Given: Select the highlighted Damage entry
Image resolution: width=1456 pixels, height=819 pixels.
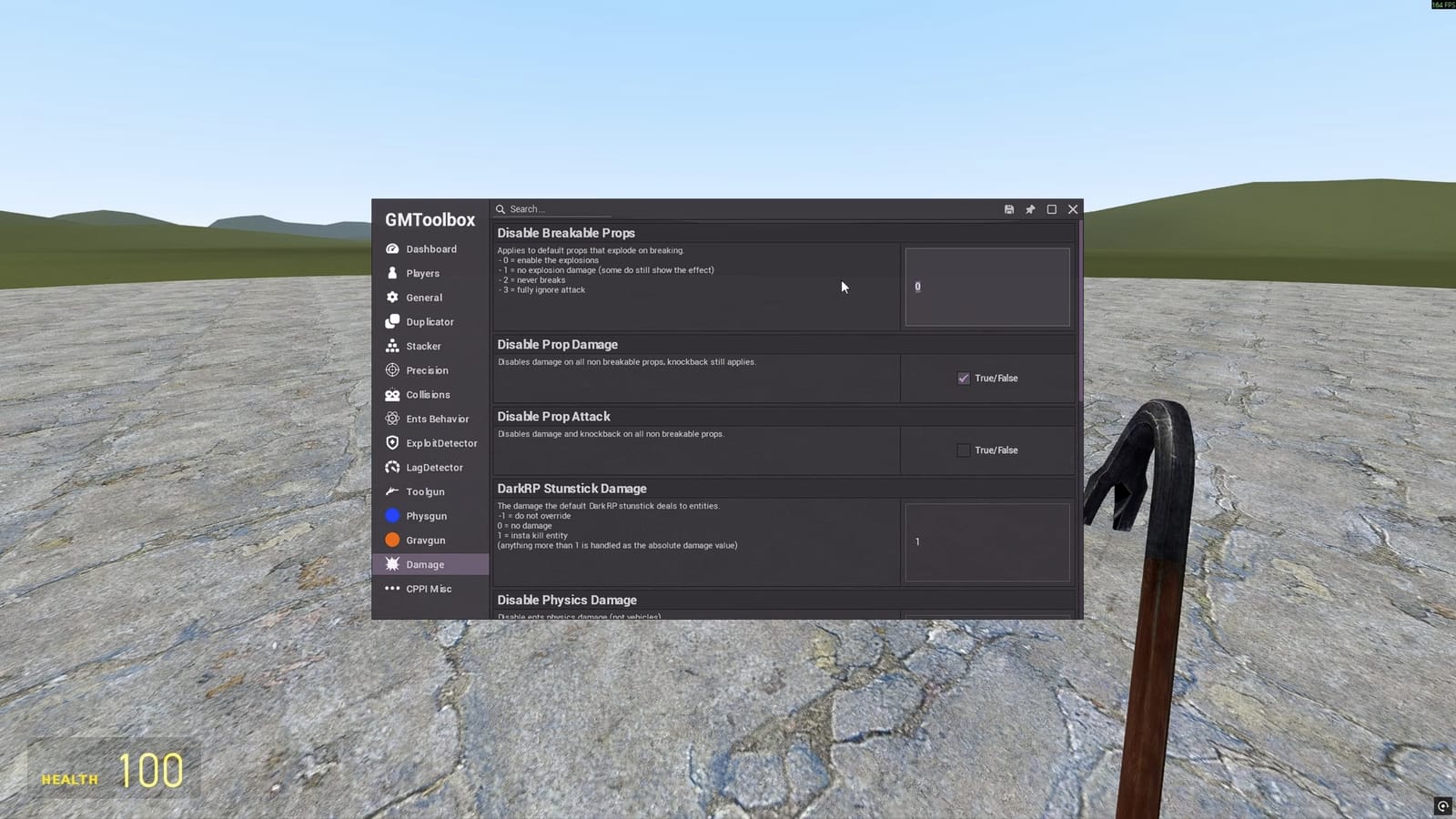Looking at the screenshot, I should [x=430, y=564].
